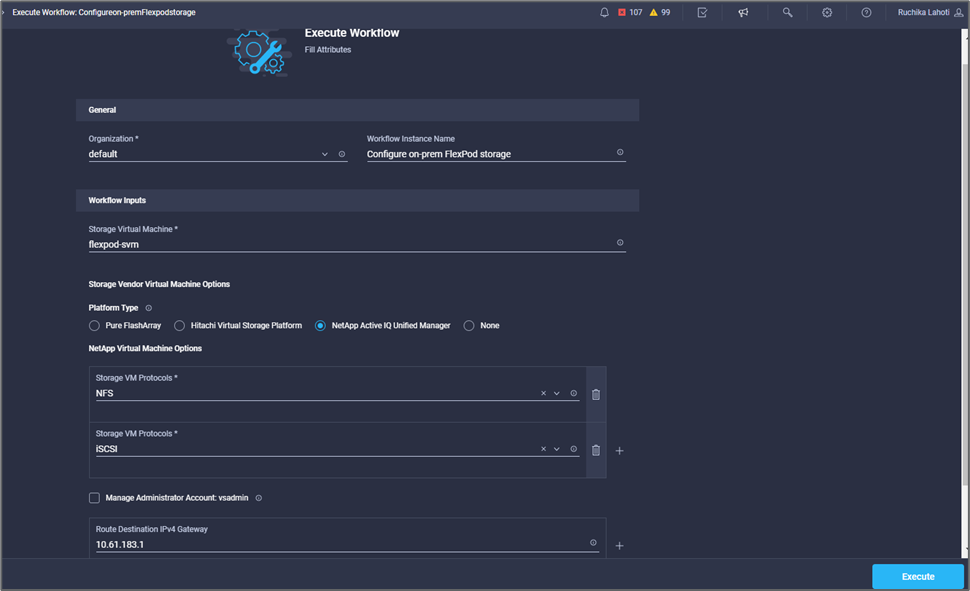This screenshot has height=591, width=970.
Task: Open the announcements megaphone icon
Action: tap(743, 12)
